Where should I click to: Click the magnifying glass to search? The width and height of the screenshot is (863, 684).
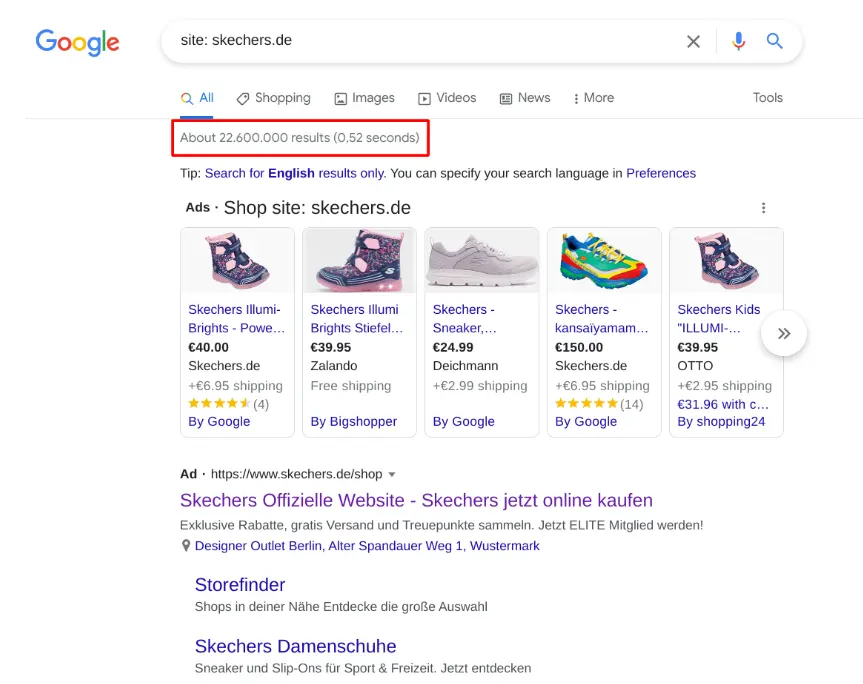(775, 41)
